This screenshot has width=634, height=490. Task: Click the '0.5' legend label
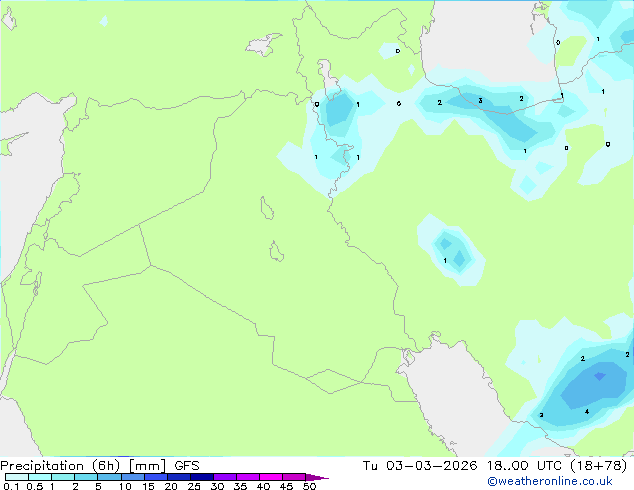click(x=35, y=486)
